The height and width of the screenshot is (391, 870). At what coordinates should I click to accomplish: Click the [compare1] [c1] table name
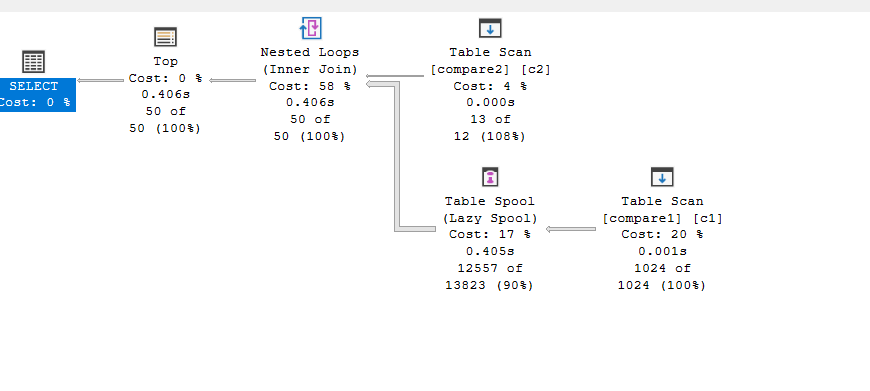point(662,218)
